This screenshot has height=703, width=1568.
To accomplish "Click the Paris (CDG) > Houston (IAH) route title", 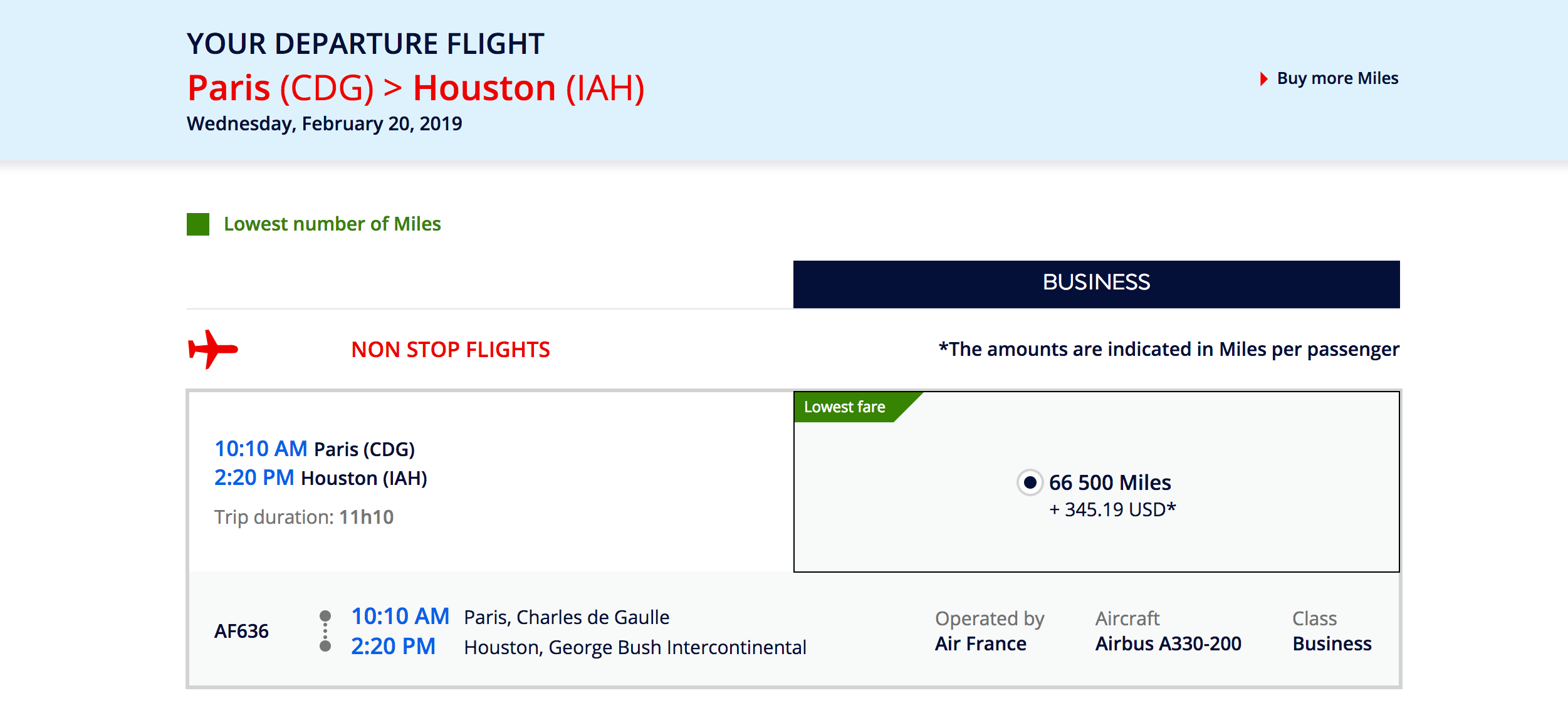I will point(416,88).
